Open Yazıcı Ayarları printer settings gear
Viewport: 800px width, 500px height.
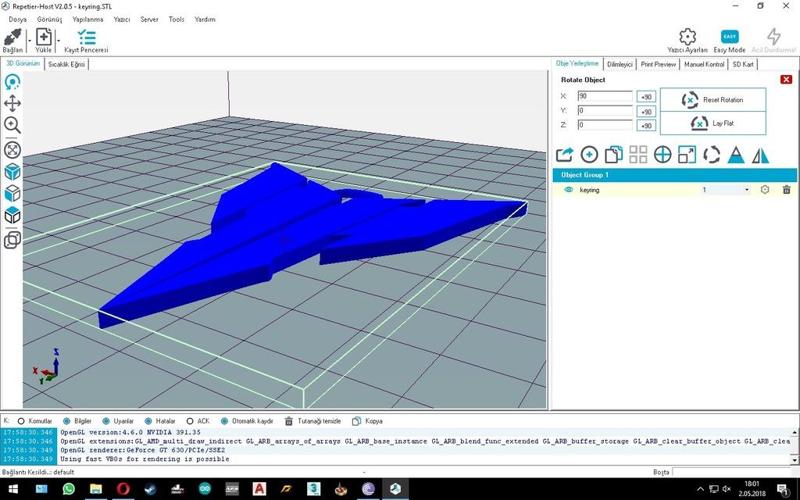(x=687, y=37)
